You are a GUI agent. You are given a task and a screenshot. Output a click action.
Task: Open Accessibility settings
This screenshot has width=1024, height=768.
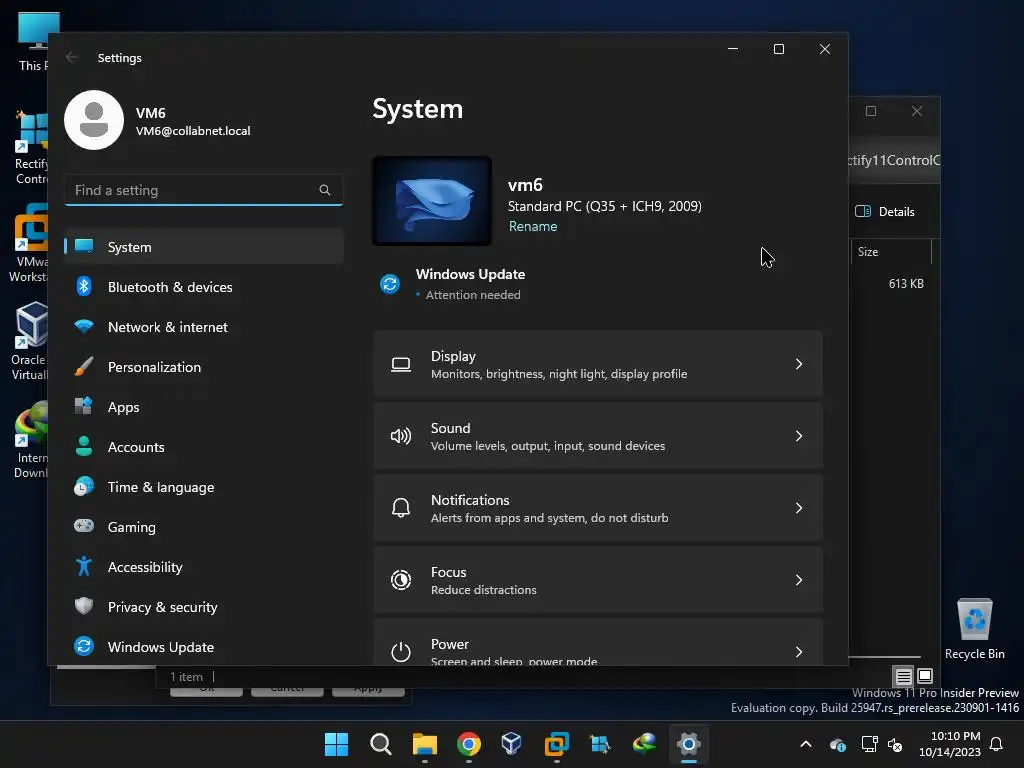click(x=204, y=567)
